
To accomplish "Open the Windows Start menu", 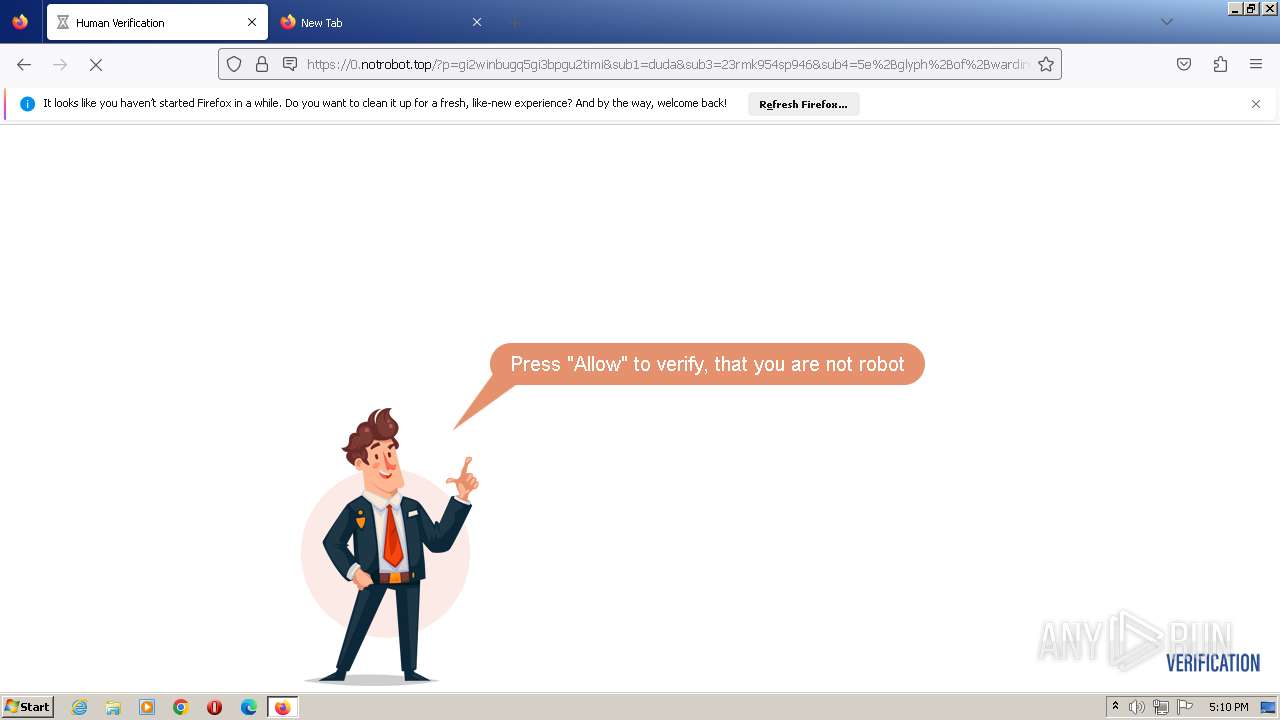I will (x=28, y=707).
